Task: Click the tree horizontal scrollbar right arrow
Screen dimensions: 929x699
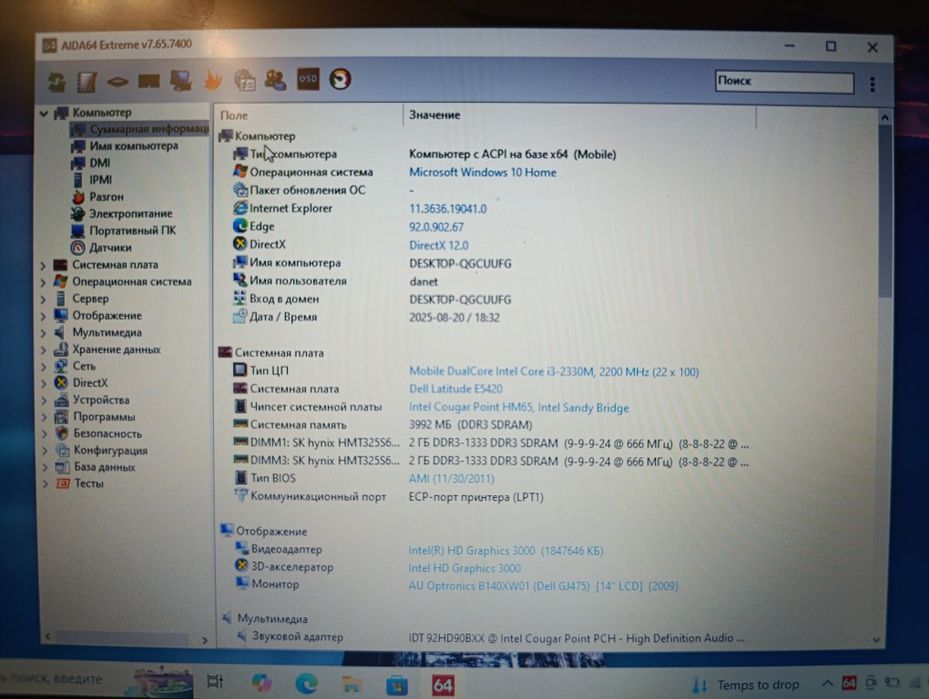Action: click(x=204, y=640)
